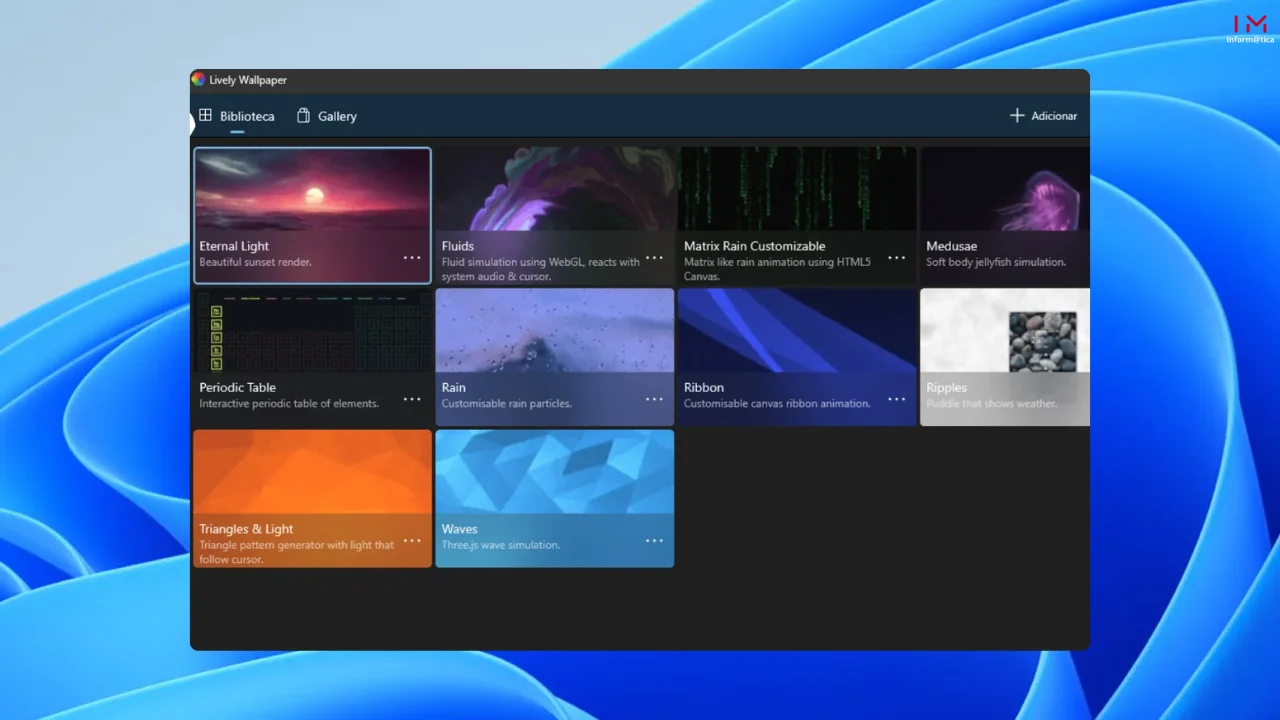Viewport: 1280px width, 720px height.
Task: Select the Triangles & Light thumbnail
Action: 312,472
